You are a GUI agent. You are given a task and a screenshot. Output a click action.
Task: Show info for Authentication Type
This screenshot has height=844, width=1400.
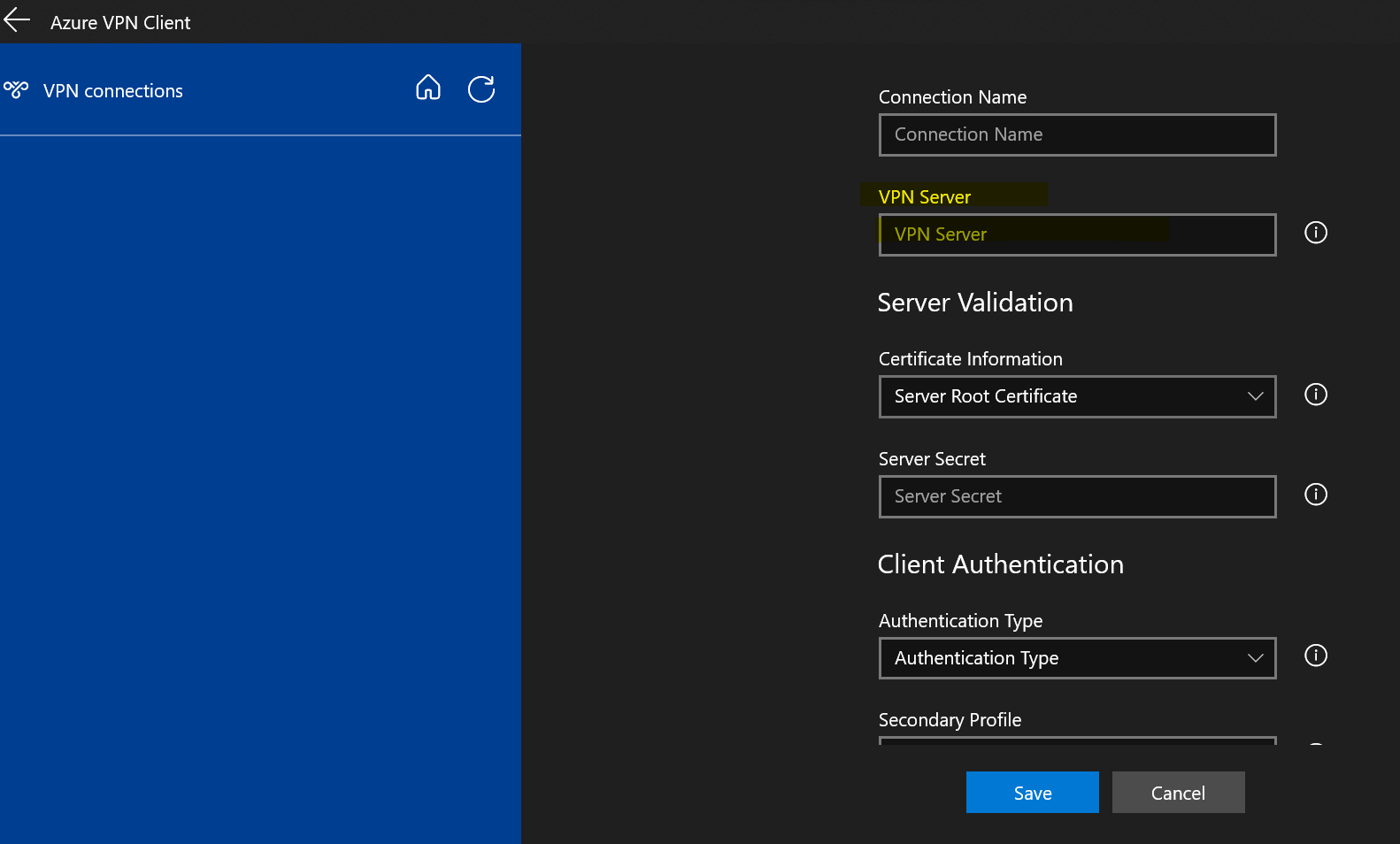pyautogui.click(x=1316, y=656)
